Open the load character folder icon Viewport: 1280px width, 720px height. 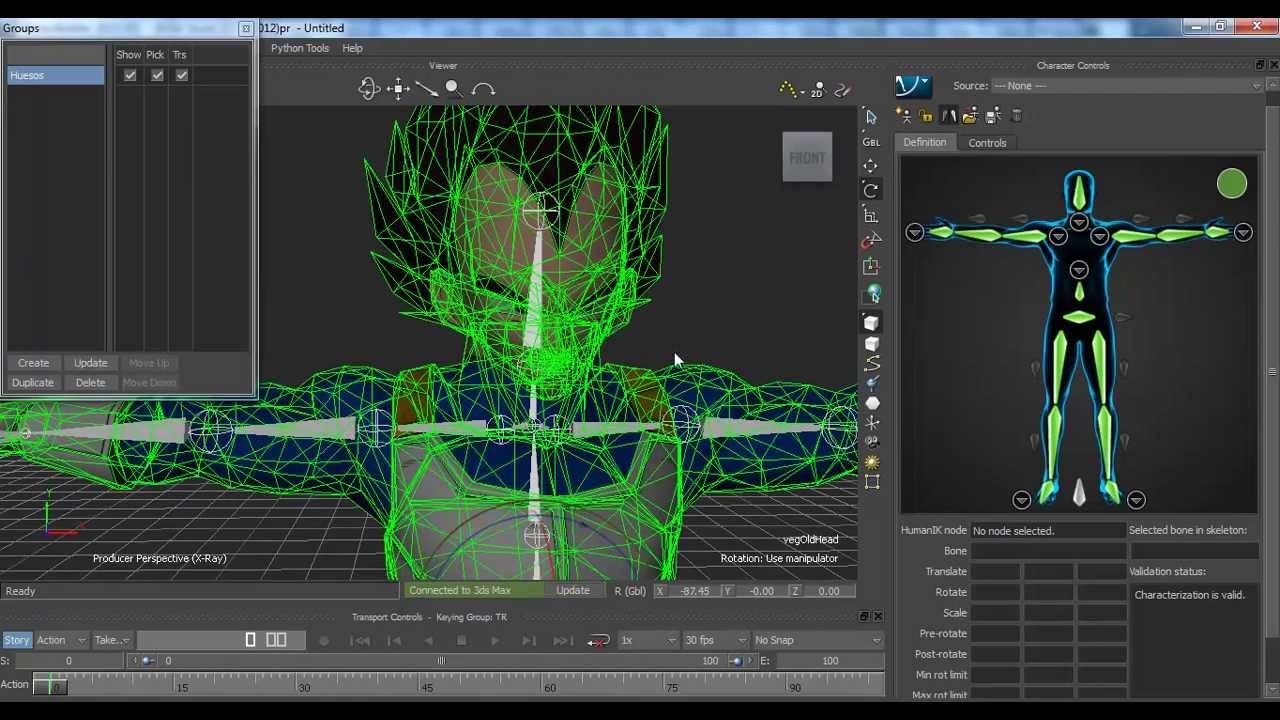pyautogui.click(x=970, y=116)
